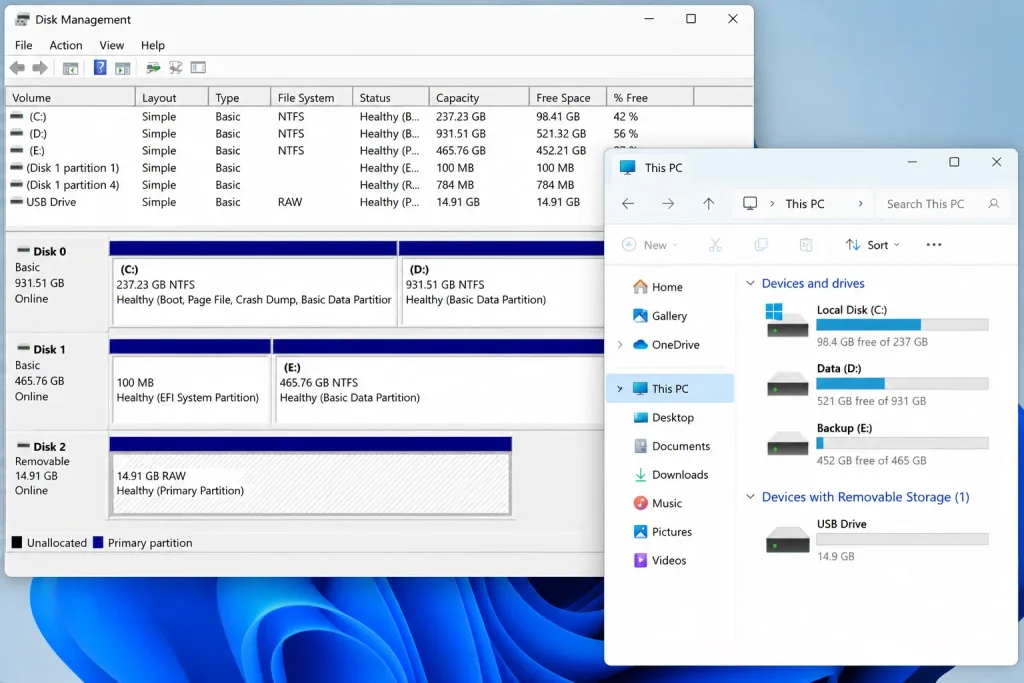Open the Sort dropdown
Image resolution: width=1024 pixels, height=683 pixels.
(872, 245)
